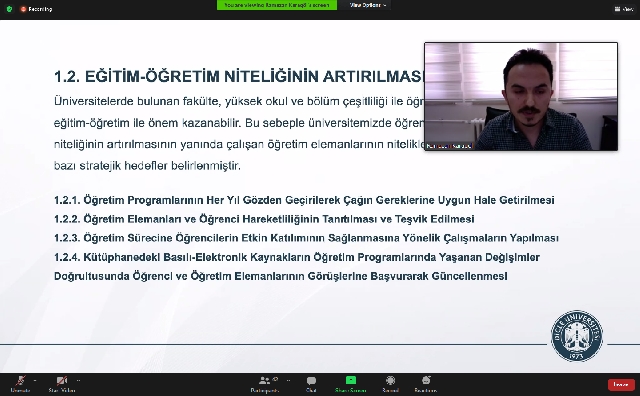Open audio options arrow next to Unmute
Screen dimensions: 640x396
coord(35,380)
